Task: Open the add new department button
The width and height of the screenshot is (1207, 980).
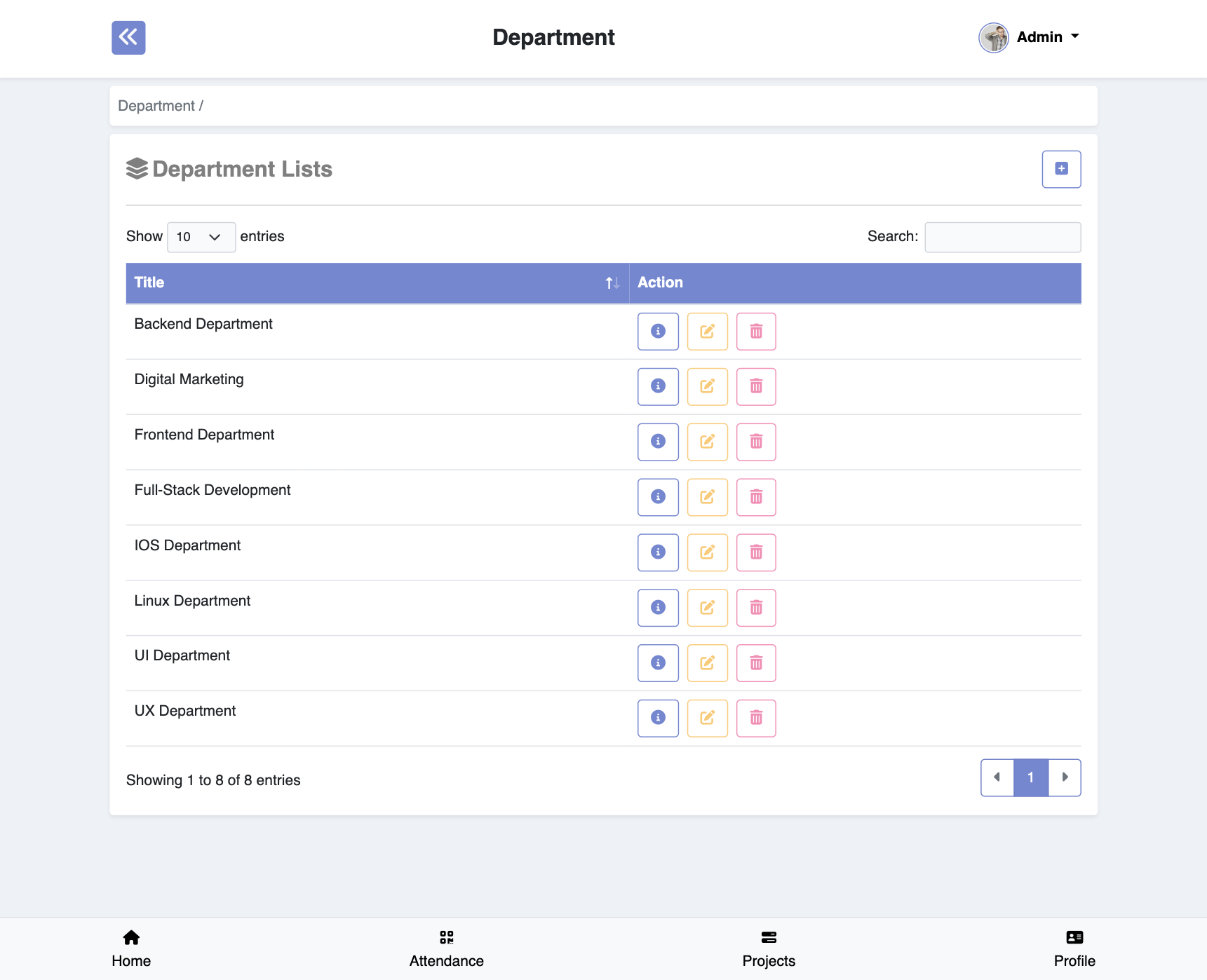Action: click(x=1061, y=169)
